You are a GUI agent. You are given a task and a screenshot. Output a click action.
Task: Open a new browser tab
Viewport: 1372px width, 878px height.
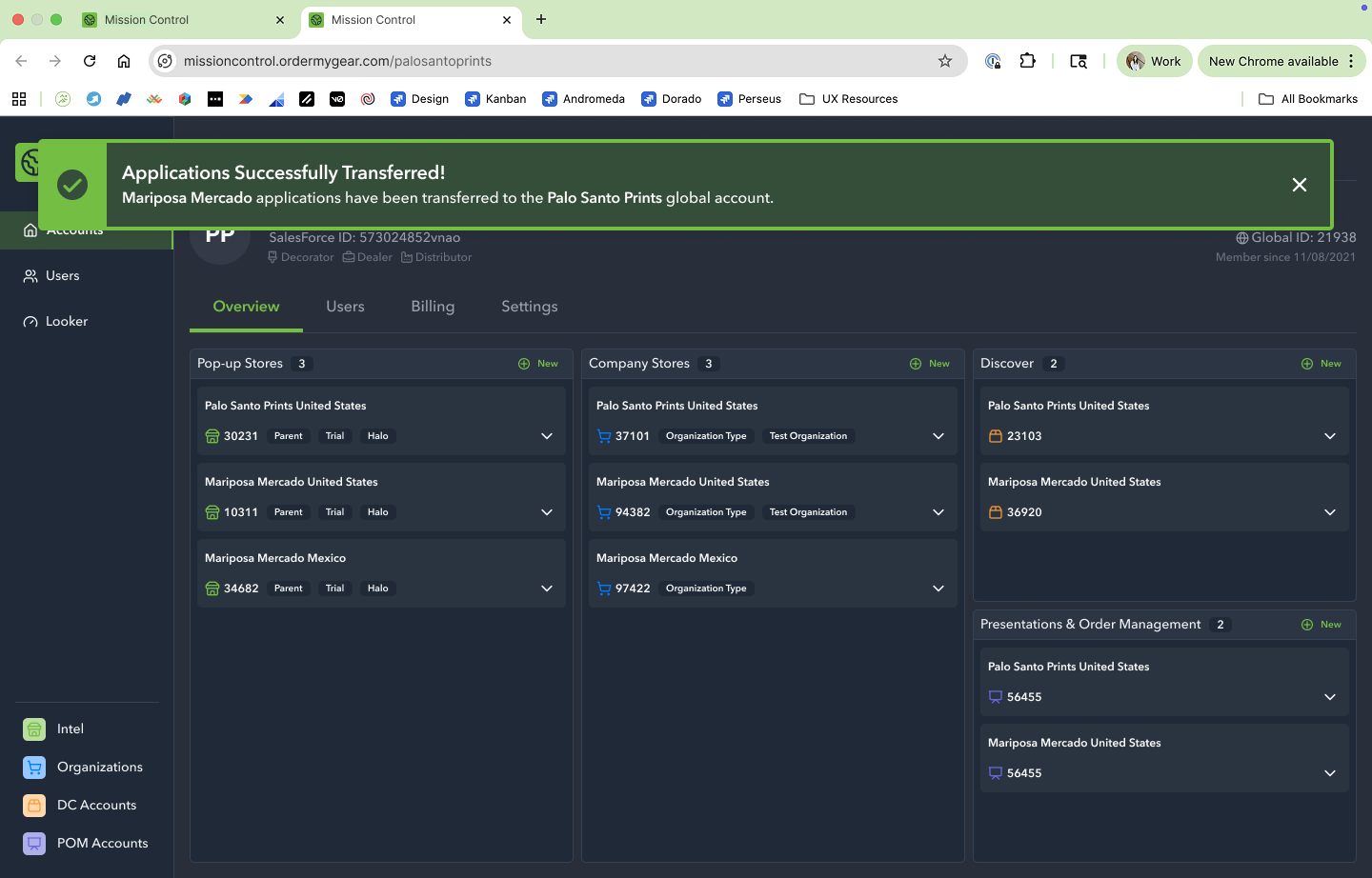pyautogui.click(x=541, y=19)
